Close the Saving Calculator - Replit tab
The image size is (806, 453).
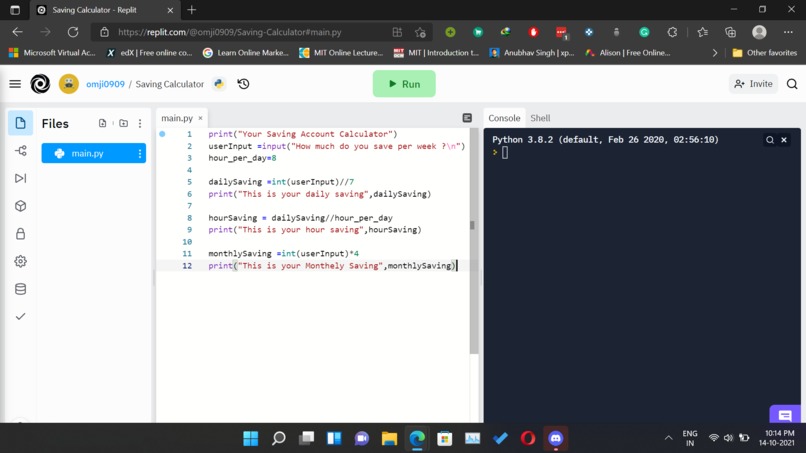coord(170,10)
